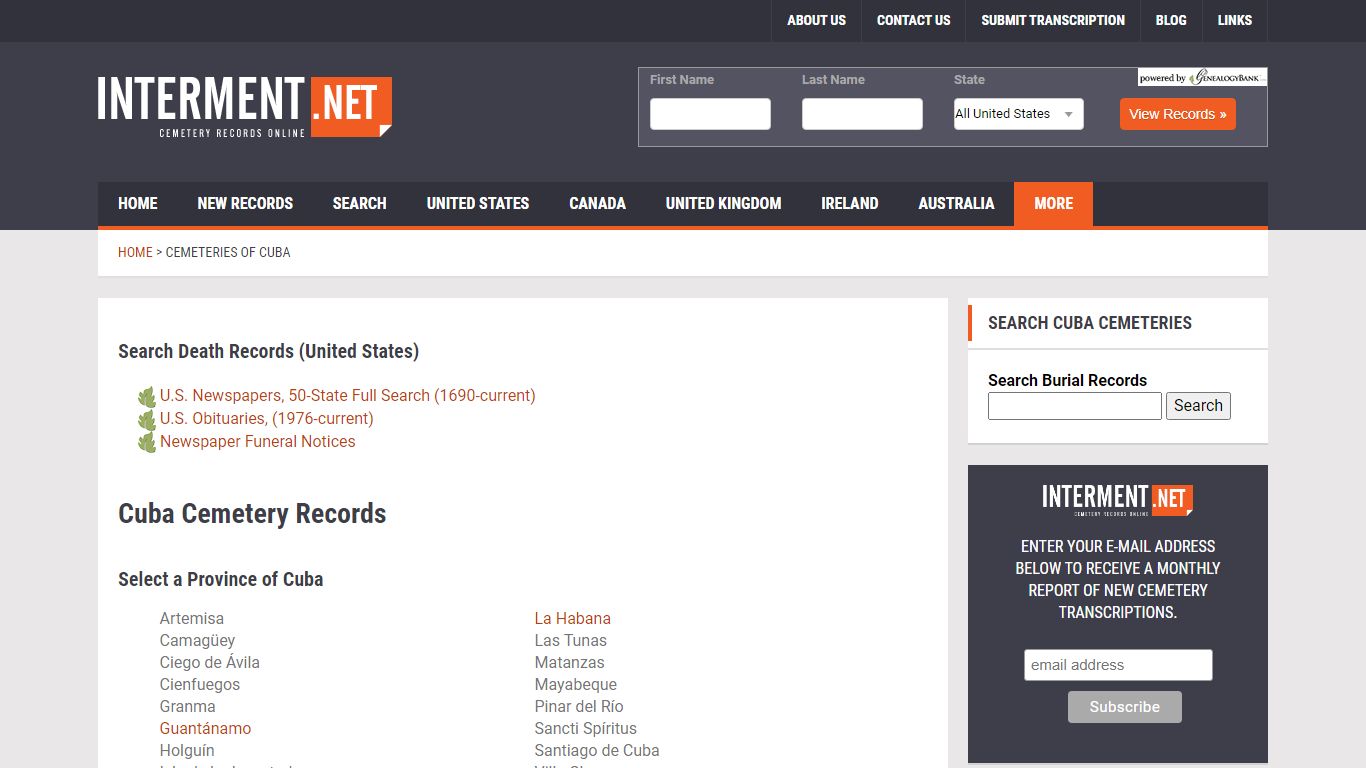Click the Holguín province text
Image resolution: width=1366 pixels, height=768 pixels.
[x=187, y=751]
